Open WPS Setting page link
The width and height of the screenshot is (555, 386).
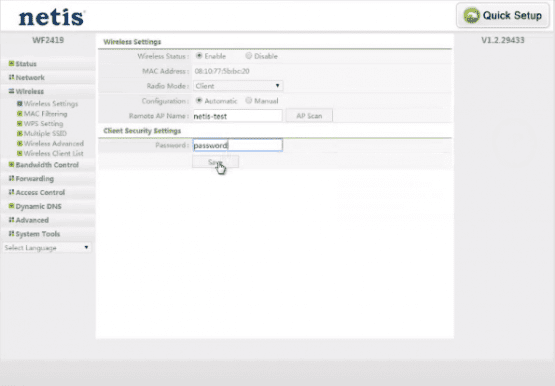coord(44,123)
